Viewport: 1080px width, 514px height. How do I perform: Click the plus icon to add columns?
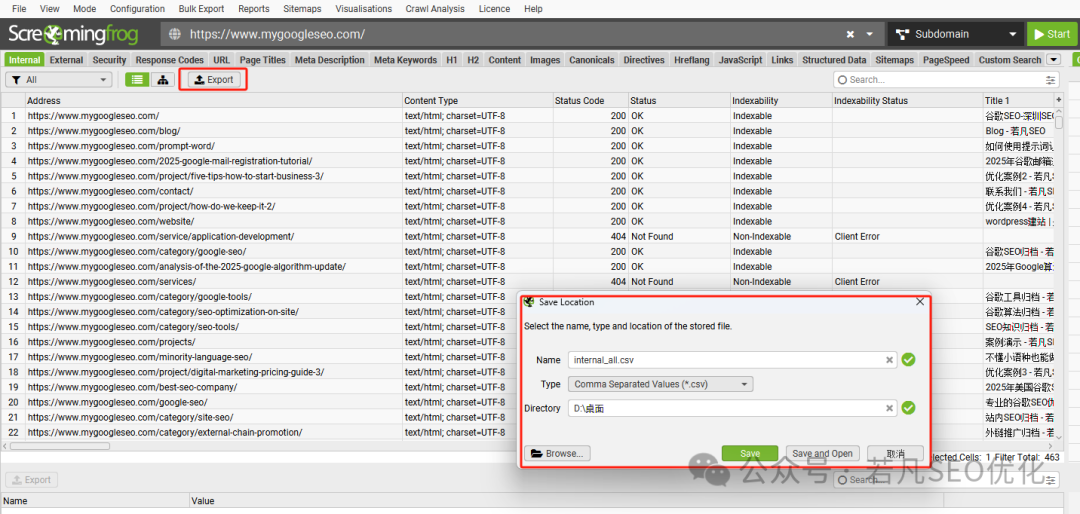click(x=1059, y=101)
